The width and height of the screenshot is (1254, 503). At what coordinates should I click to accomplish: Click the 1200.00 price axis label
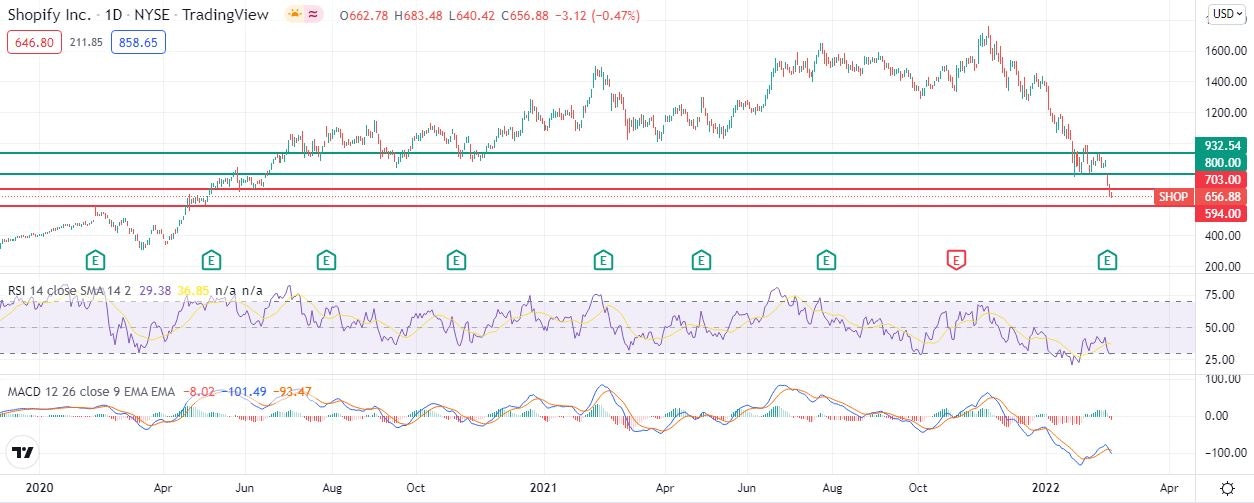point(1224,113)
